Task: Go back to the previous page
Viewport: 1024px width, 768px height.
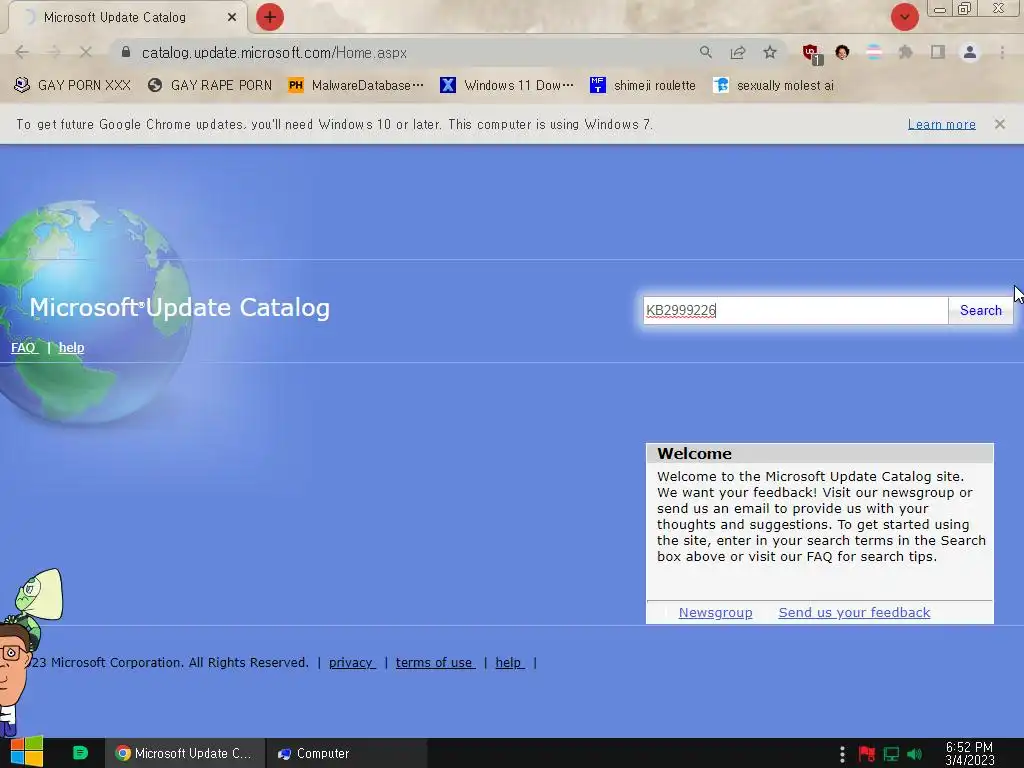Action: [x=22, y=52]
